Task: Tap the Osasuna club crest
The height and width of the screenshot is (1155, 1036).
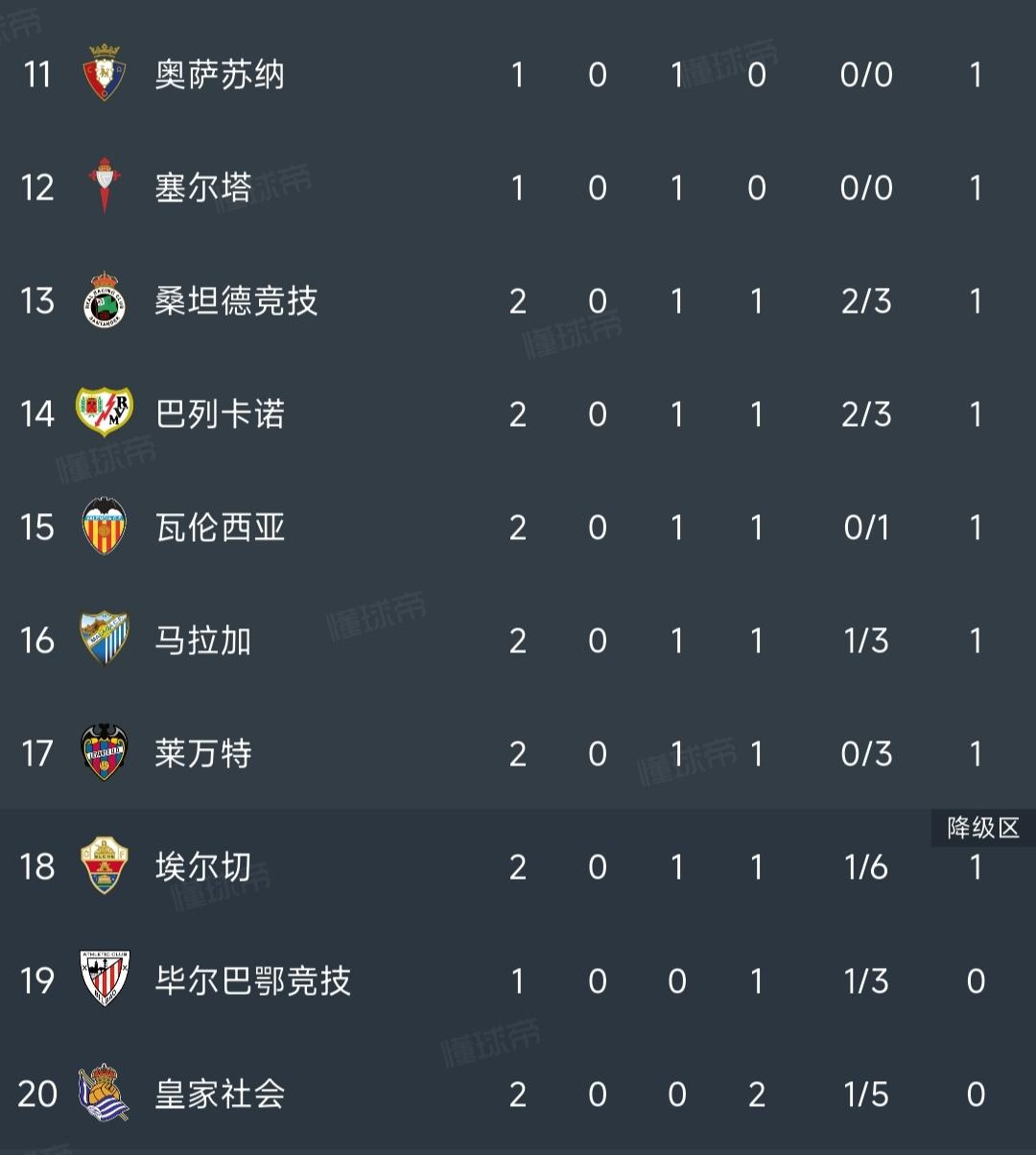Action: (x=105, y=74)
